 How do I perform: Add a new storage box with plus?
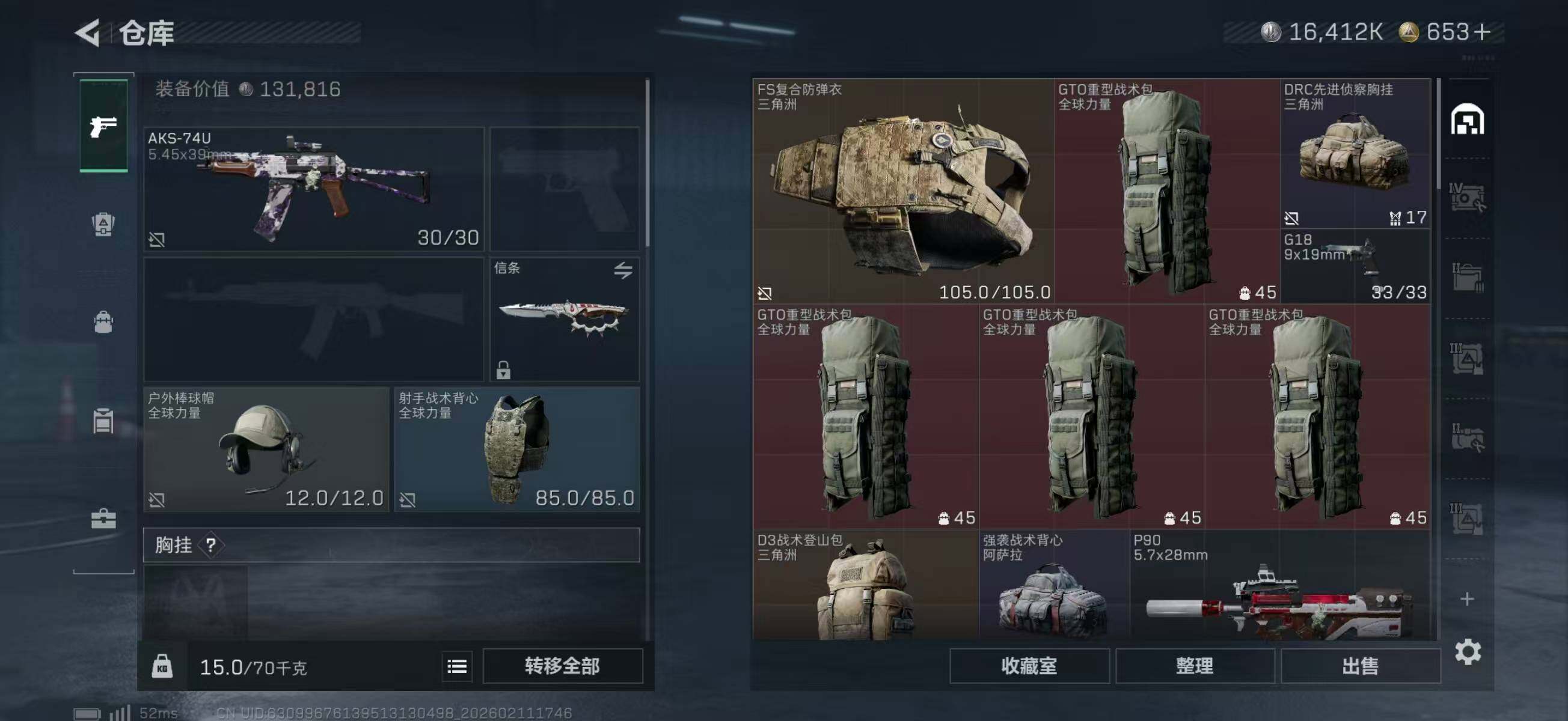point(1467,599)
